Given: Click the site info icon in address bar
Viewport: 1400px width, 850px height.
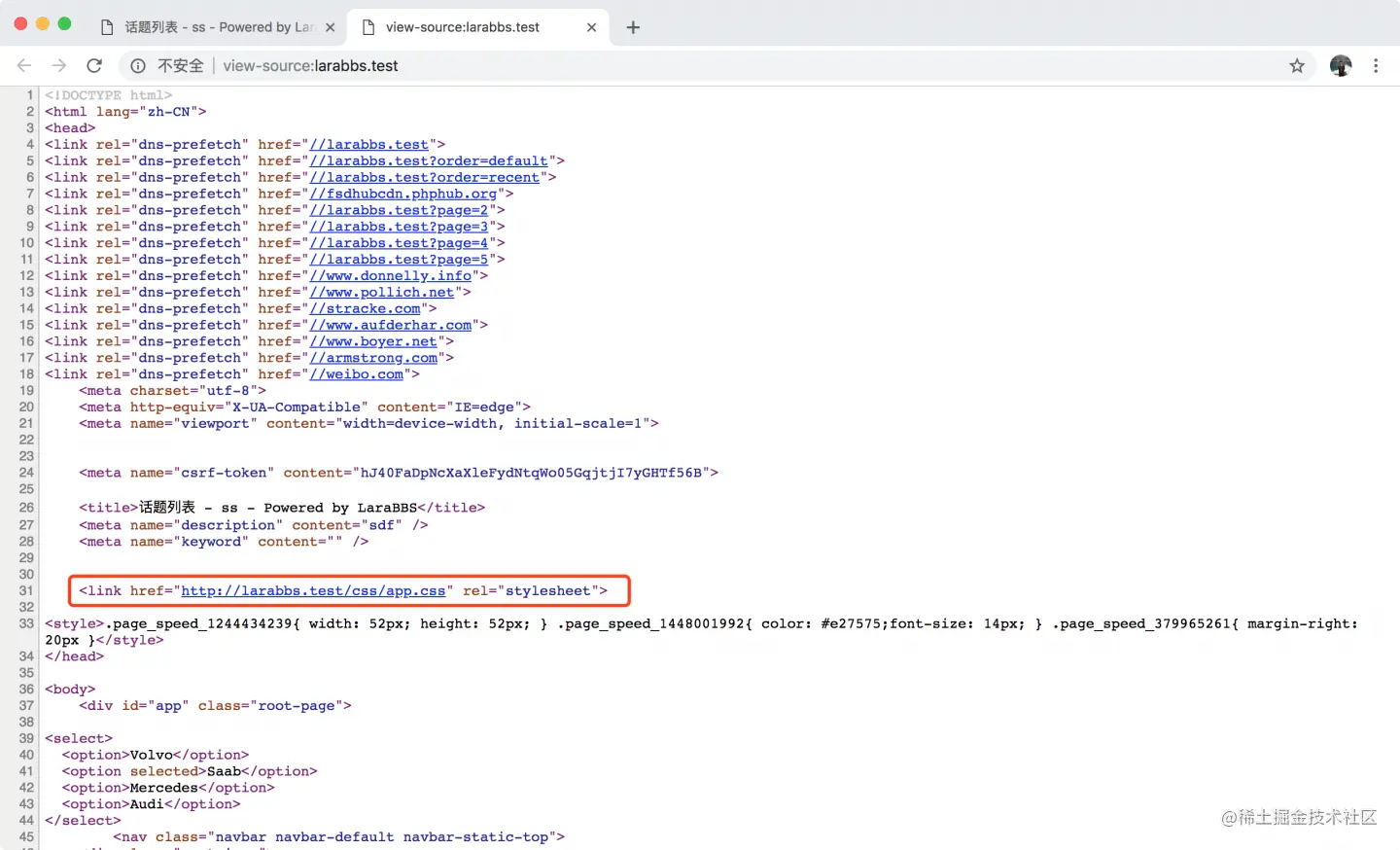Looking at the screenshot, I should click(x=138, y=65).
